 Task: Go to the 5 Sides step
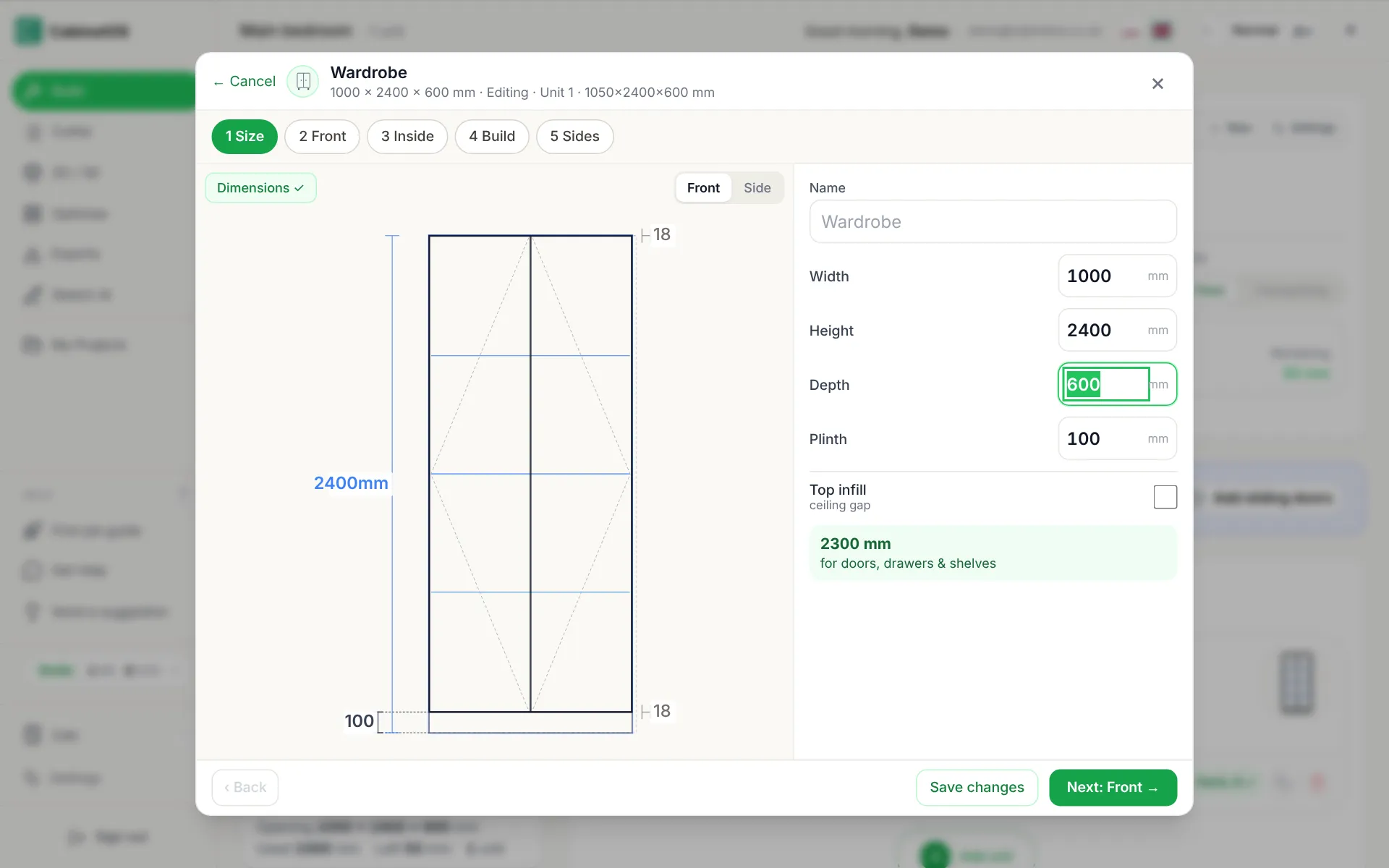click(575, 137)
